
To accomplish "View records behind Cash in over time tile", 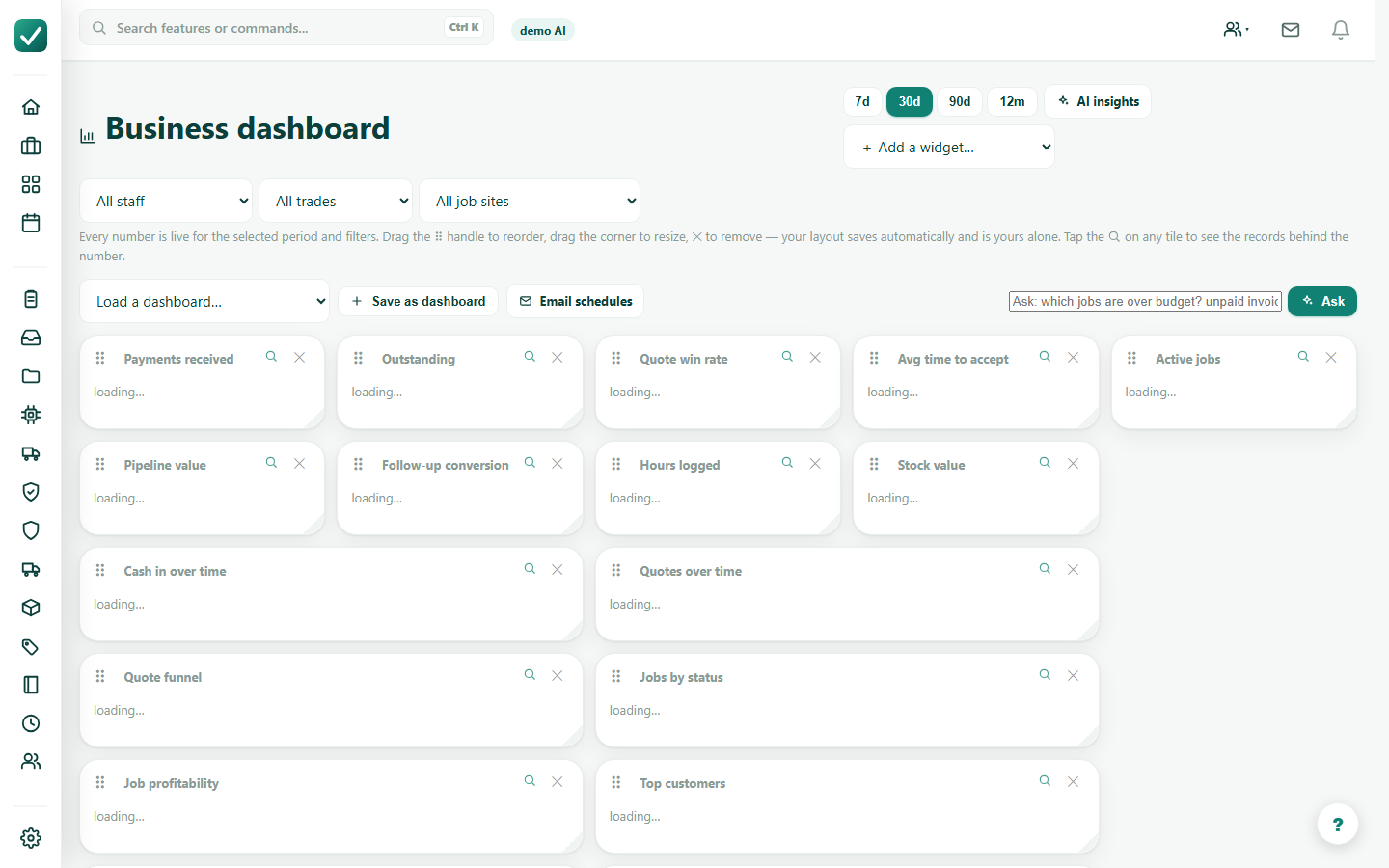I will (x=530, y=569).
